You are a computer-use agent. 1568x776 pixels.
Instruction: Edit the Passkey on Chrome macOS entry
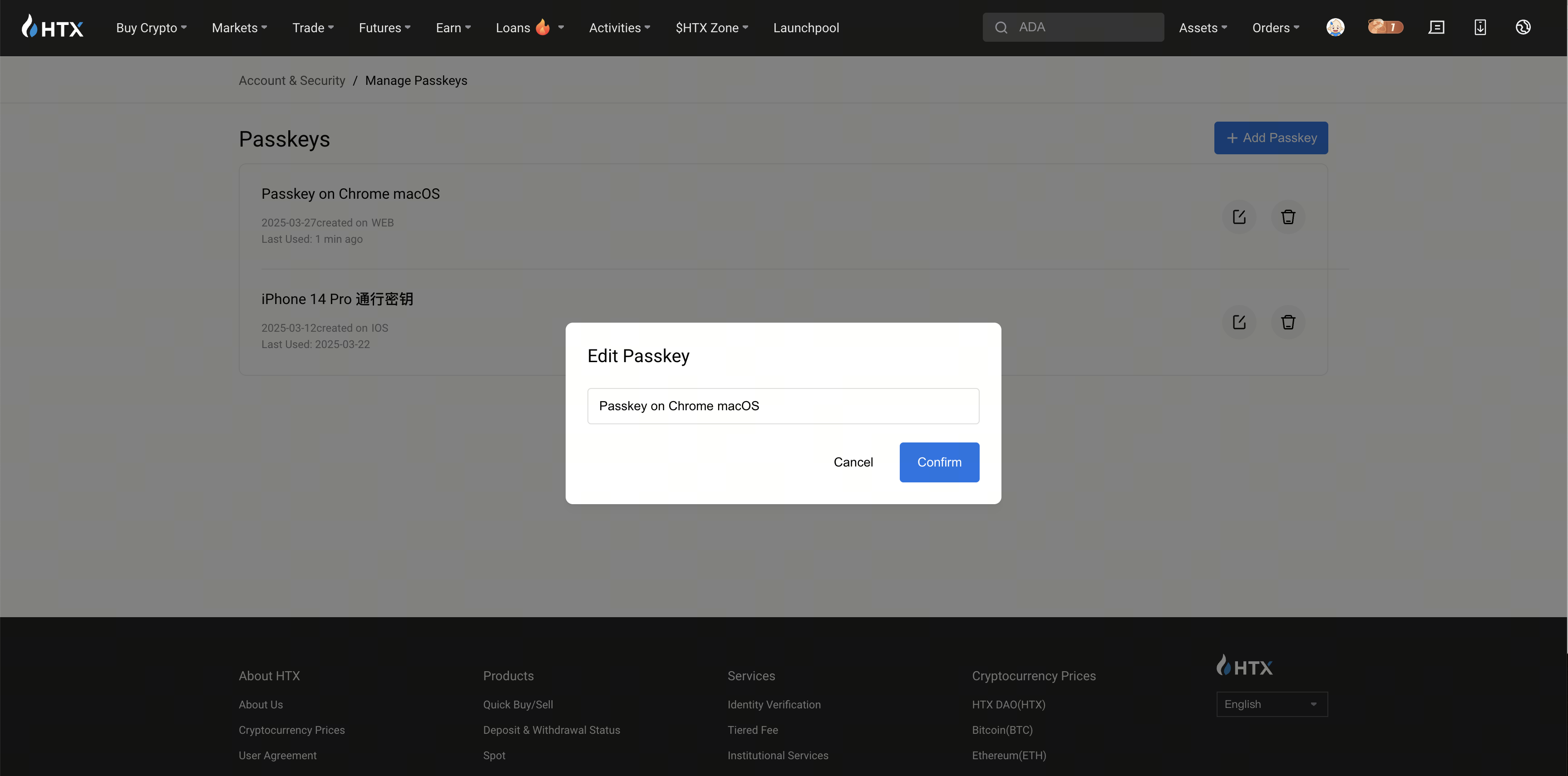click(1239, 216)
